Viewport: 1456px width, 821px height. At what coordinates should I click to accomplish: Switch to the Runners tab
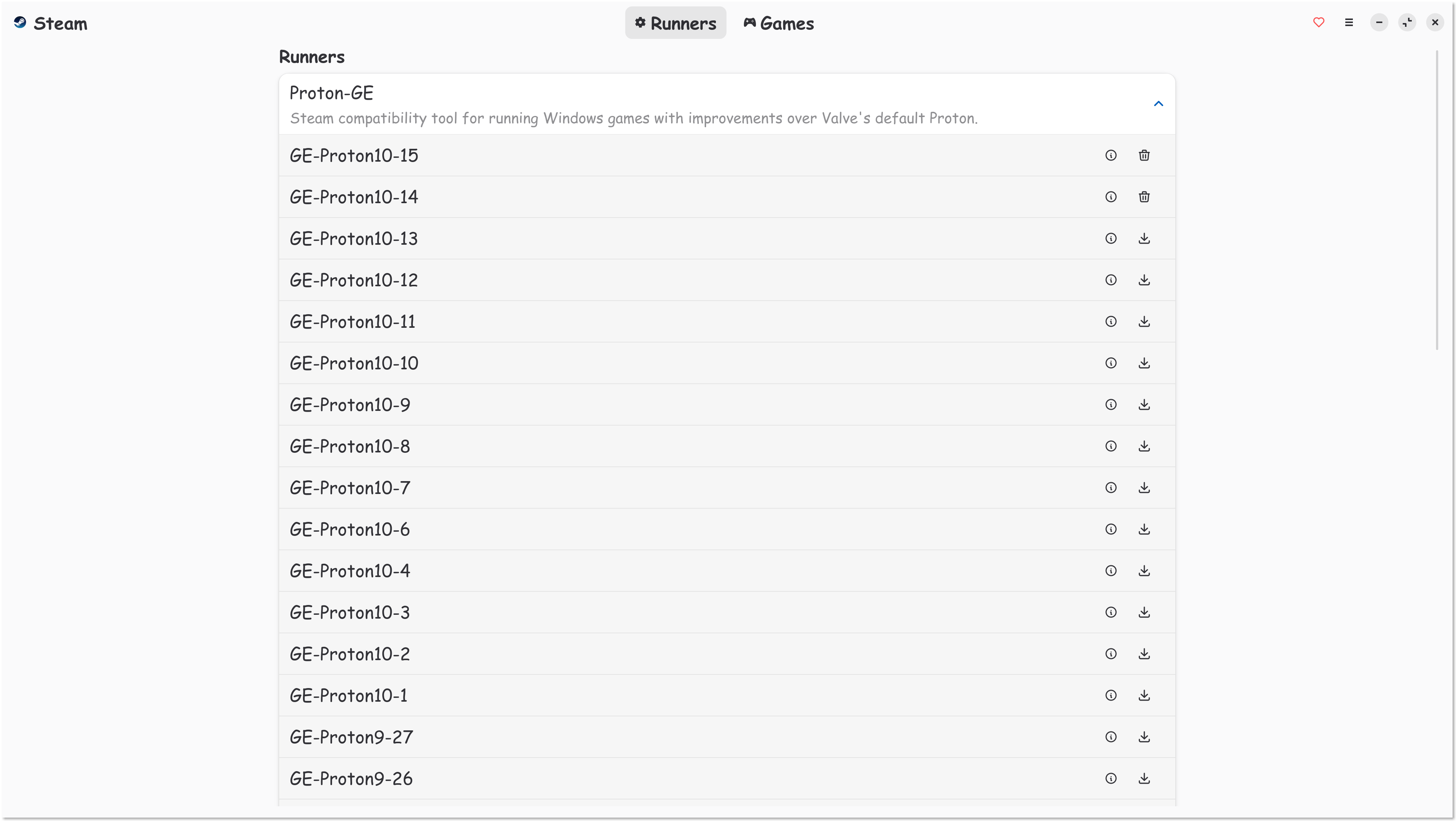pyautogui.click(x=675, y=23)
